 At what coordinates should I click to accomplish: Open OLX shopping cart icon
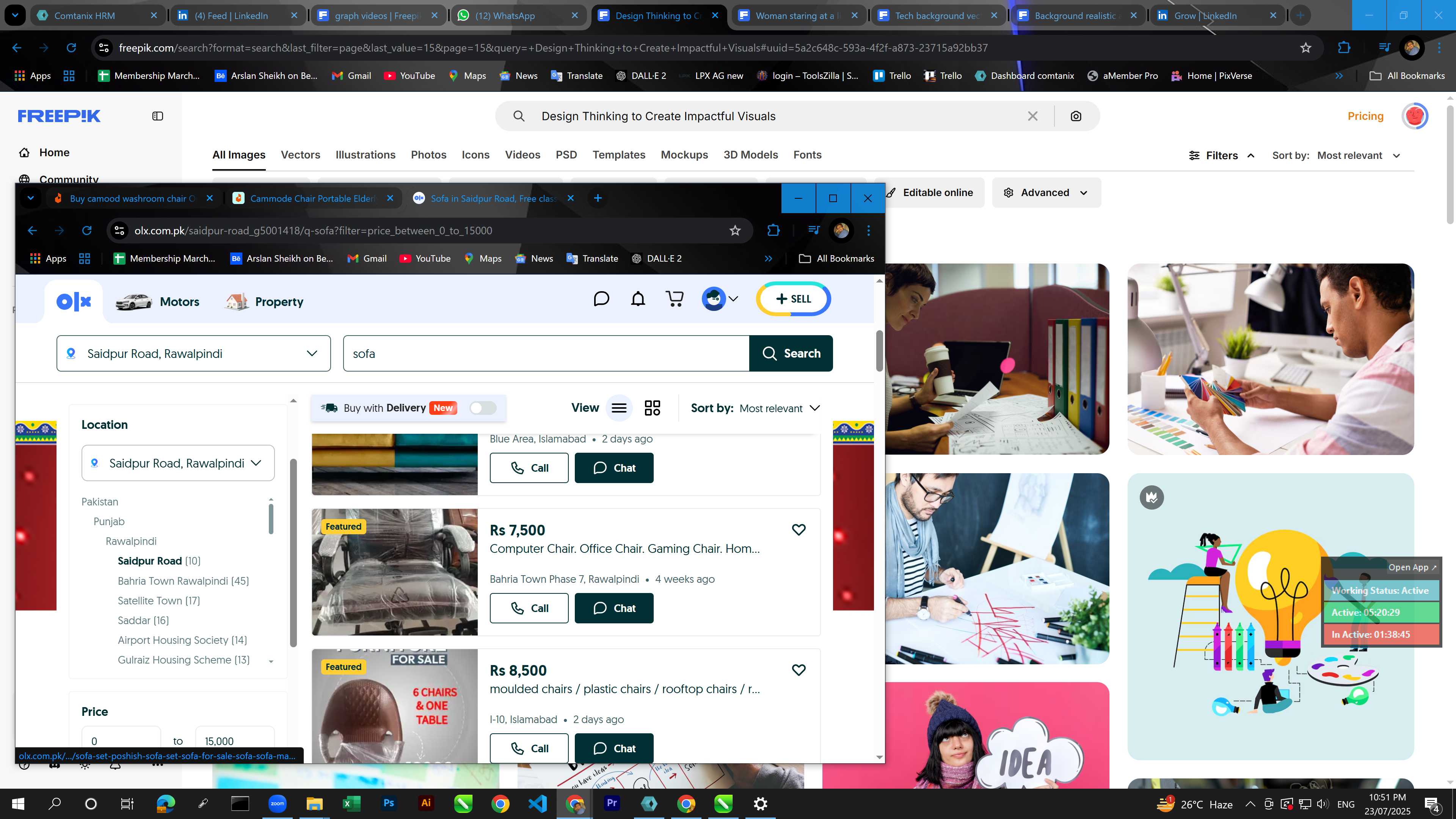(675, 298)
